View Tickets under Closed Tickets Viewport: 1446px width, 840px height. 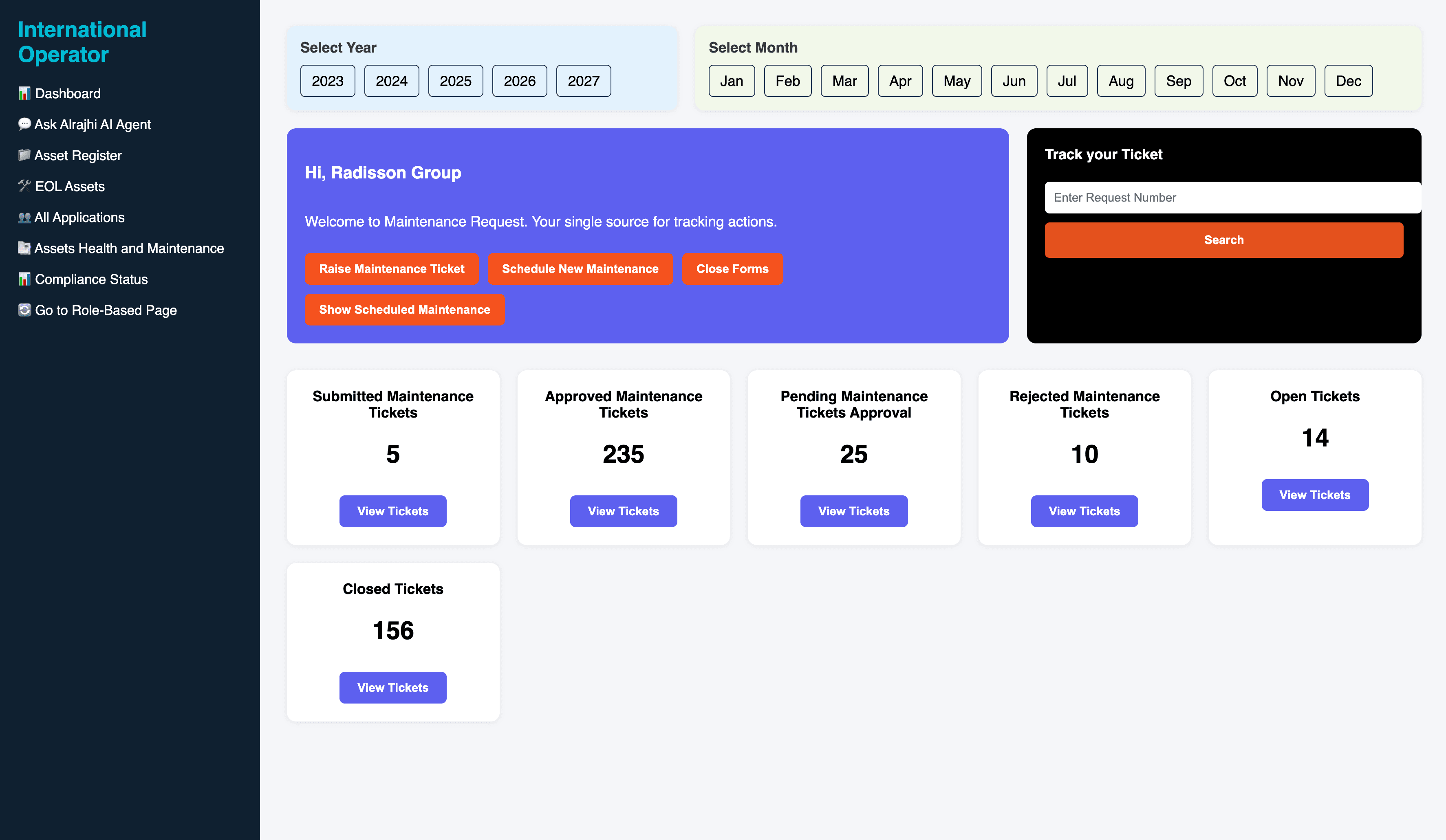(x=393, y=688)
